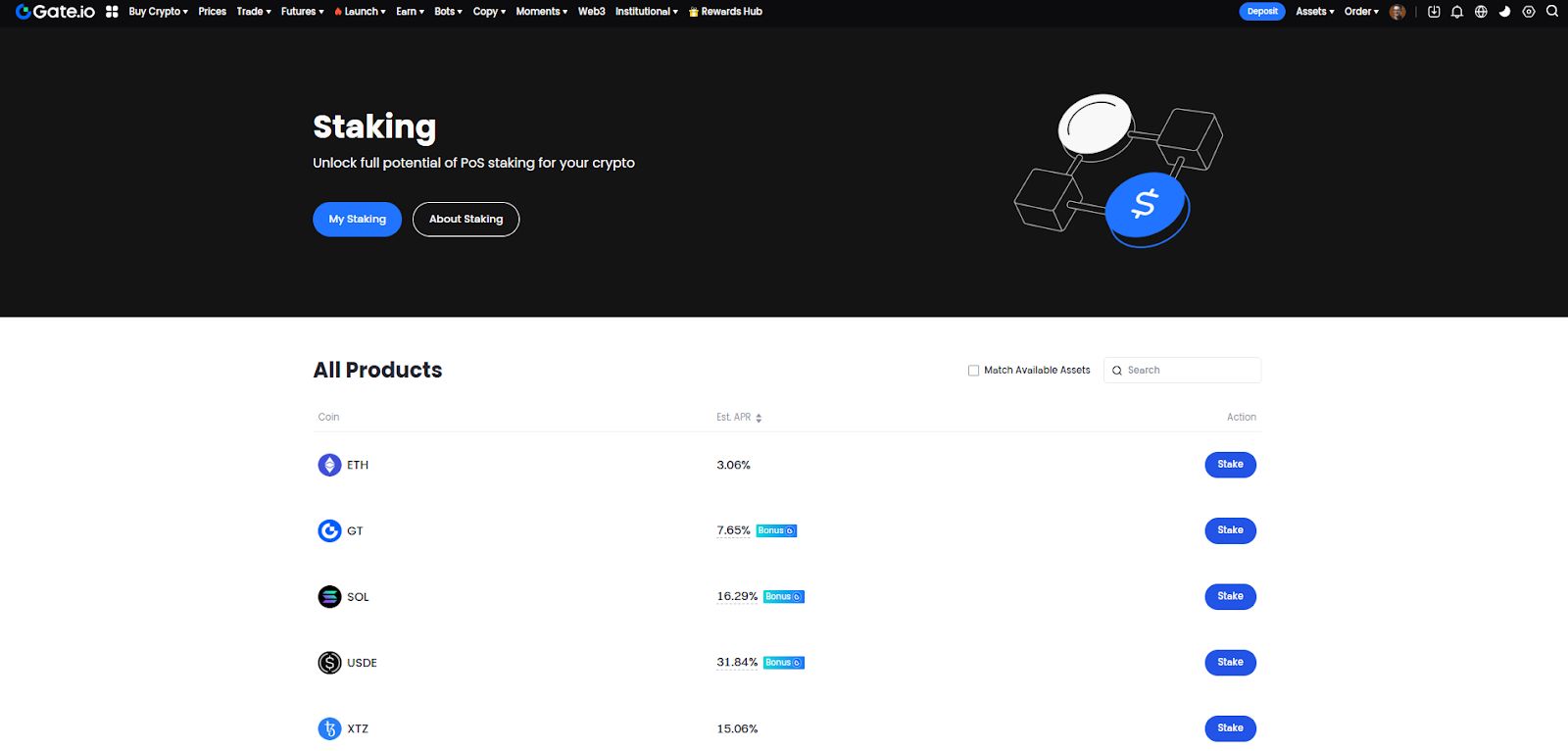Click the app download icon
The width and height of the screenshot is (1568, 751).
pyautogui.click(x=1434, y=12)
